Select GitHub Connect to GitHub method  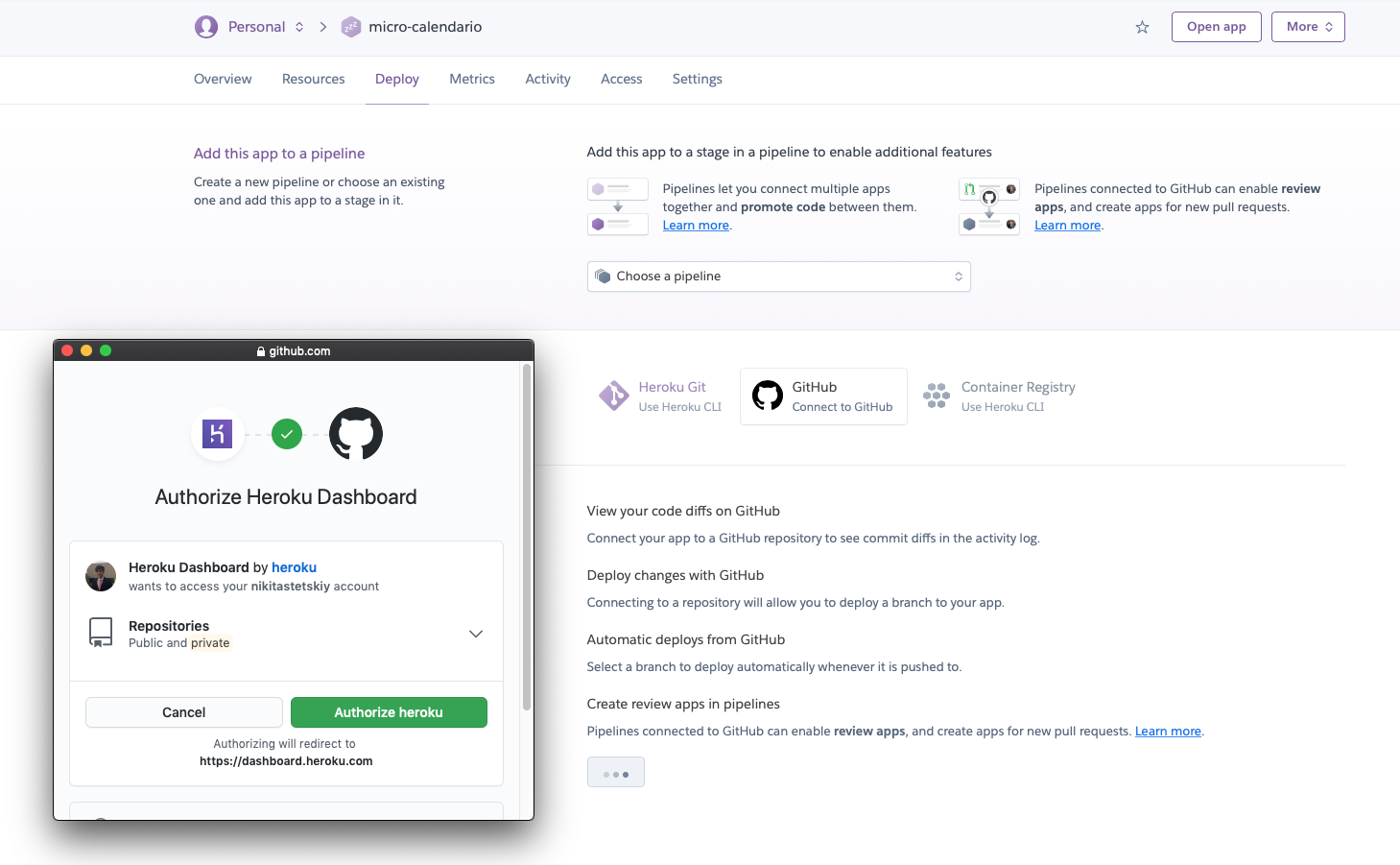(x=823, y=396)
